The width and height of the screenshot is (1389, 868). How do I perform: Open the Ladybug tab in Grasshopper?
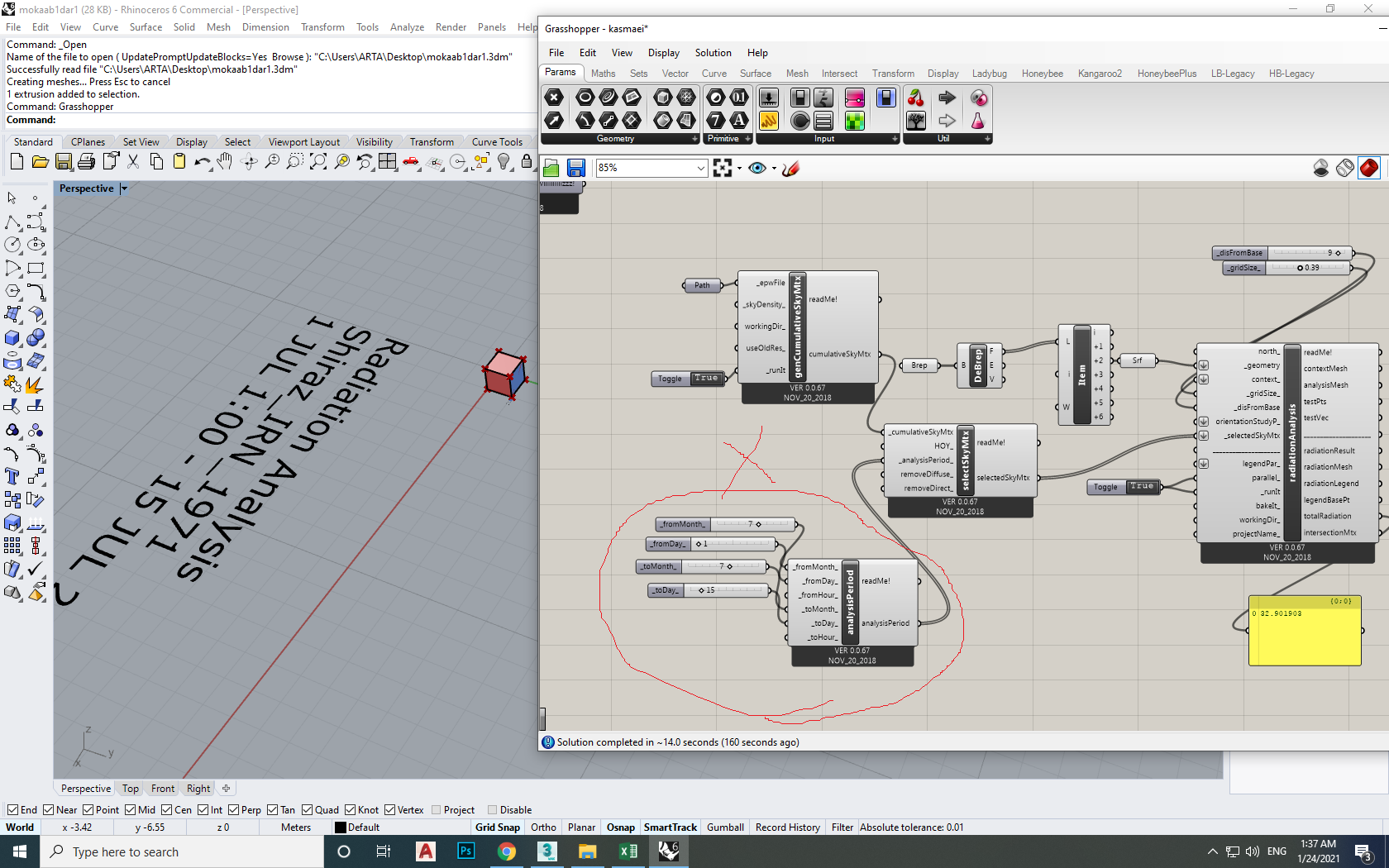click(x=989, y=74)
